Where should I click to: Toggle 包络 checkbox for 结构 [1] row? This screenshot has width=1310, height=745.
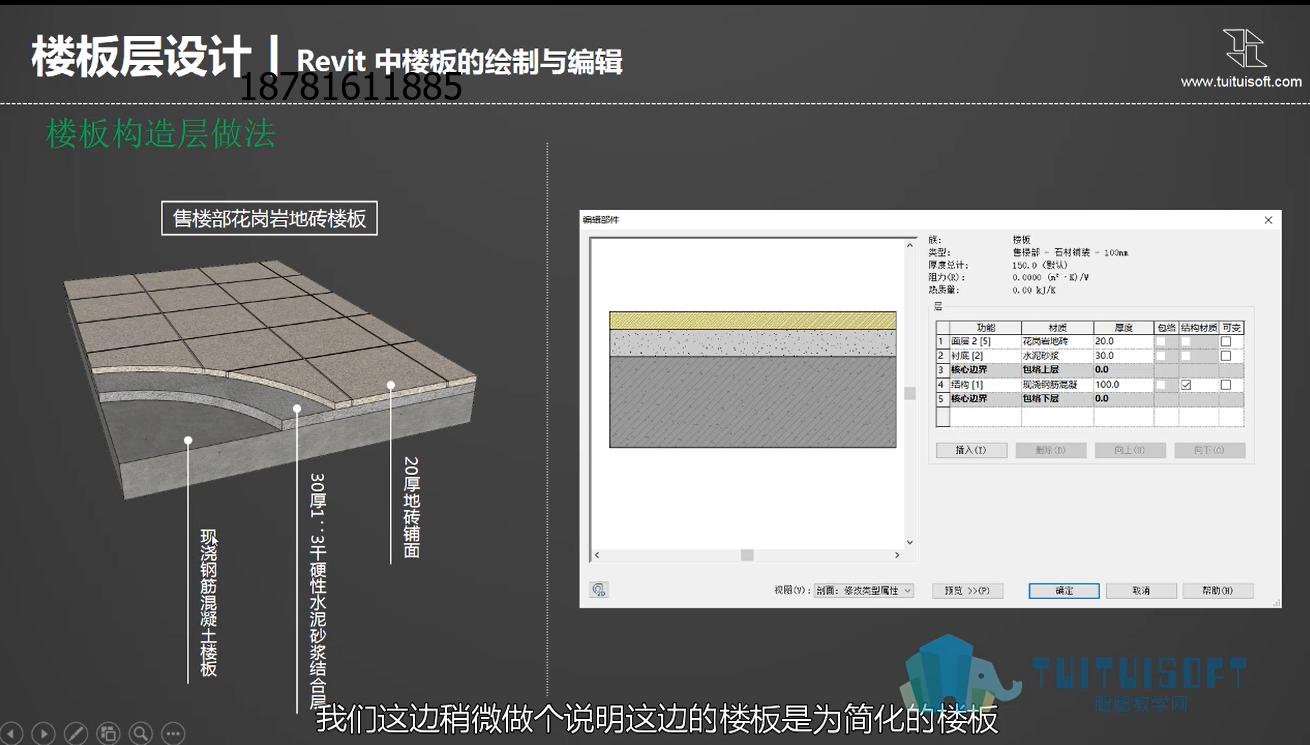(x=1161, y=385)
